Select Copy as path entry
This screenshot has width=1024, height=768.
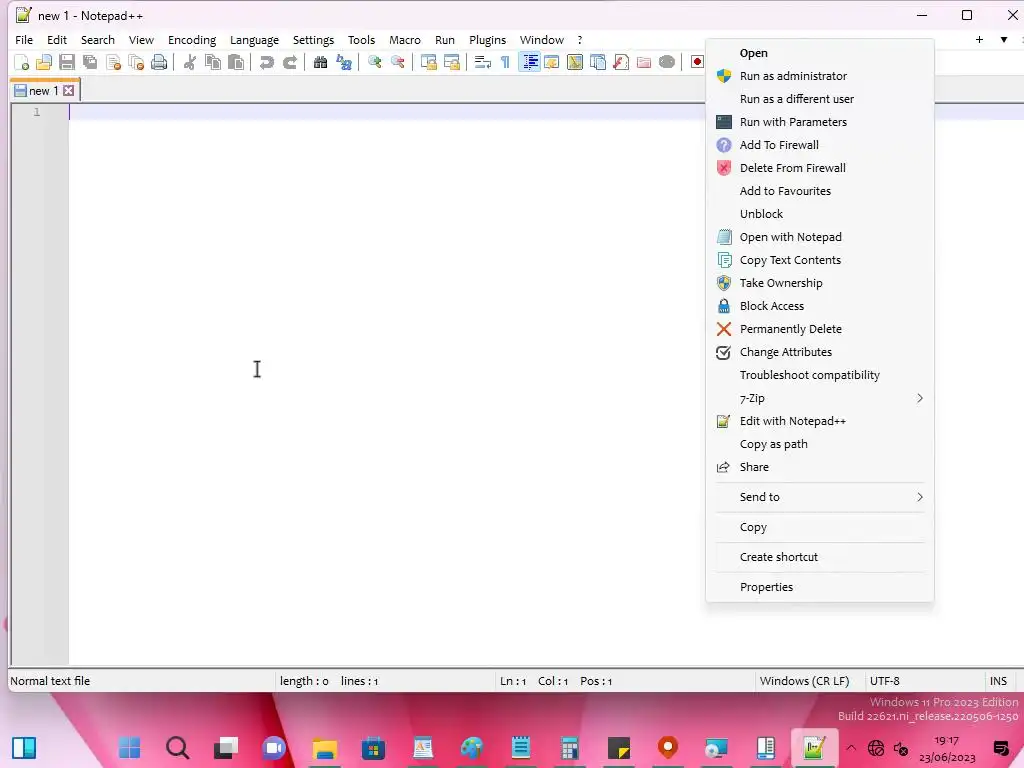820,444
